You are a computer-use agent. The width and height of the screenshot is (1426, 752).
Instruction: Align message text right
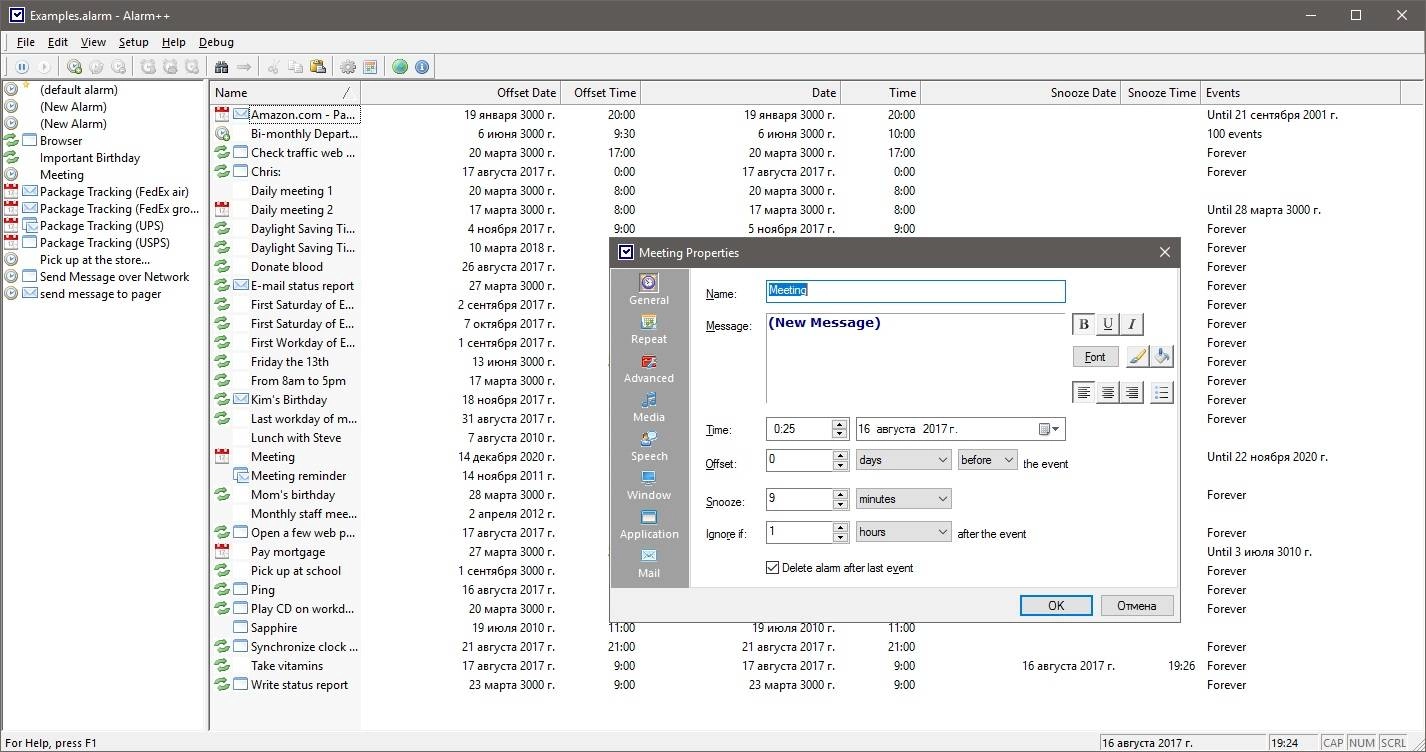coord(1131,393)
